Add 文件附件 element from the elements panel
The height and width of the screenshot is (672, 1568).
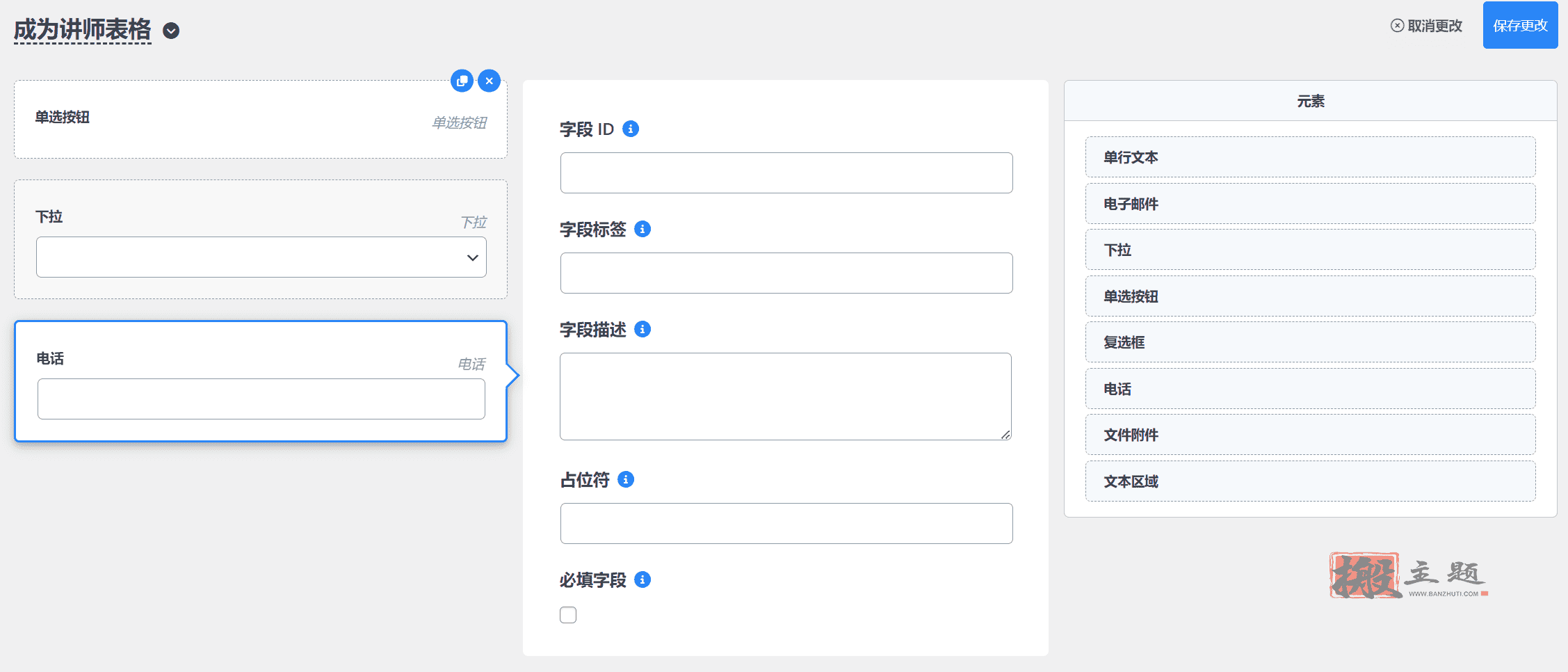pos(1311,435)
